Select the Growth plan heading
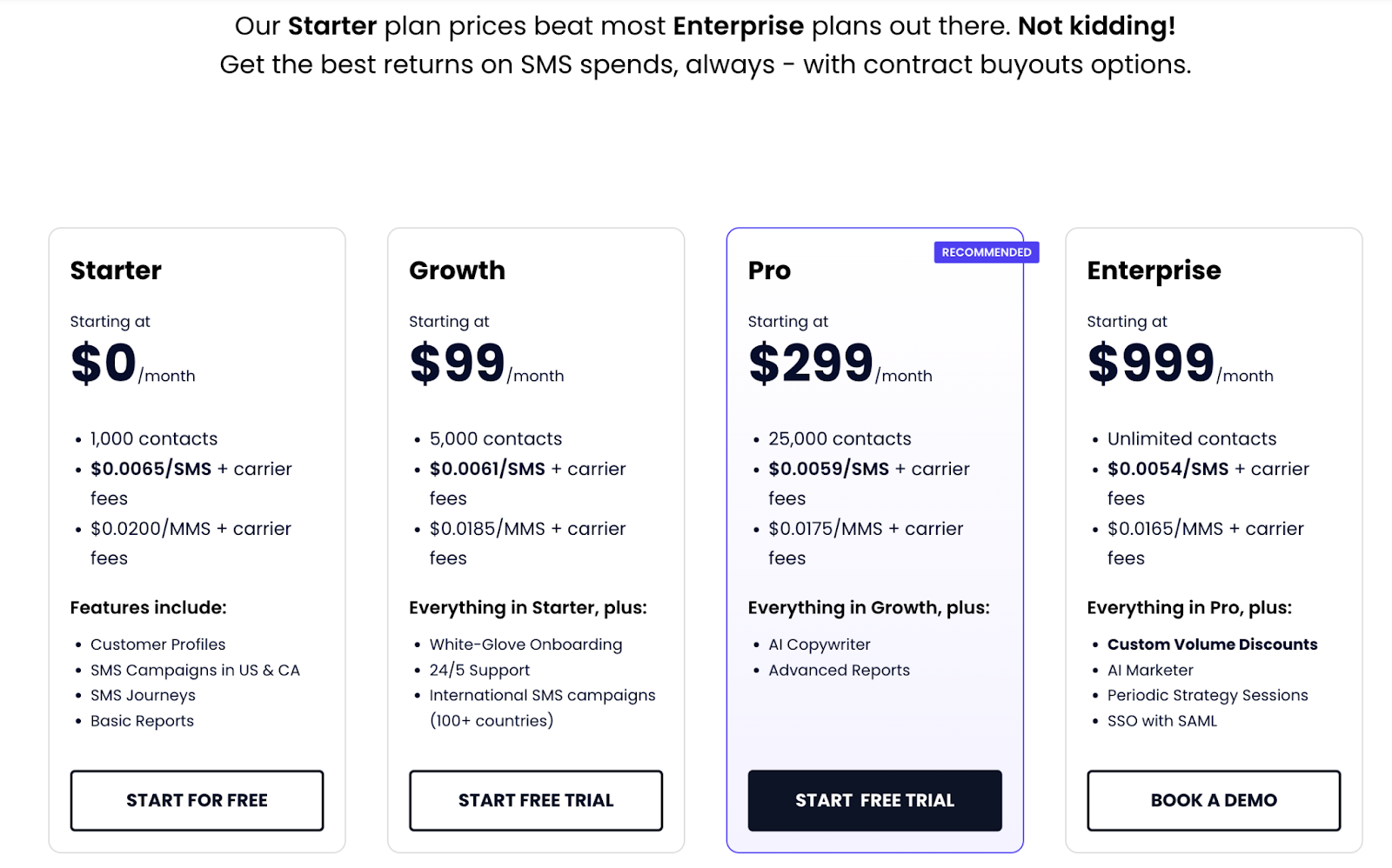This screenshot has width=1392, height=868. coord(457,270)
